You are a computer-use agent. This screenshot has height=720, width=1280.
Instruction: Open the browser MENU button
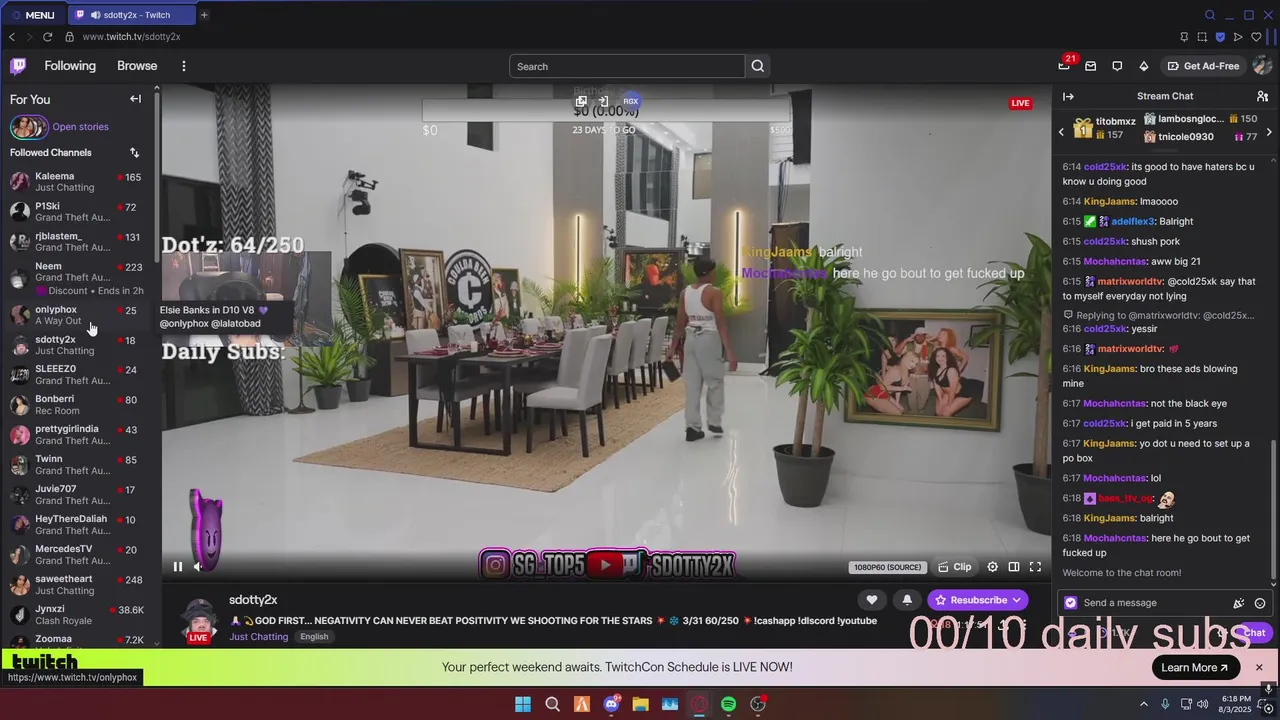32,15
